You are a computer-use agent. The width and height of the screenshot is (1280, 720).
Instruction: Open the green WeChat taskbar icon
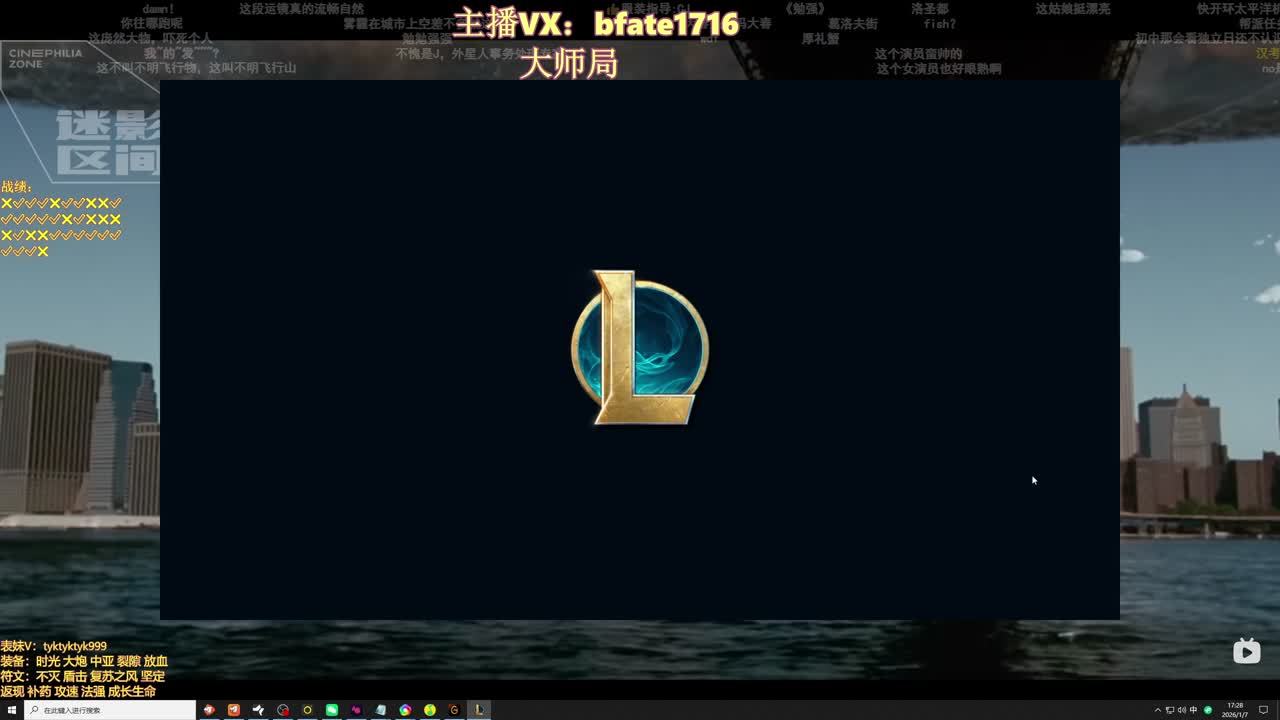(332, 710)
